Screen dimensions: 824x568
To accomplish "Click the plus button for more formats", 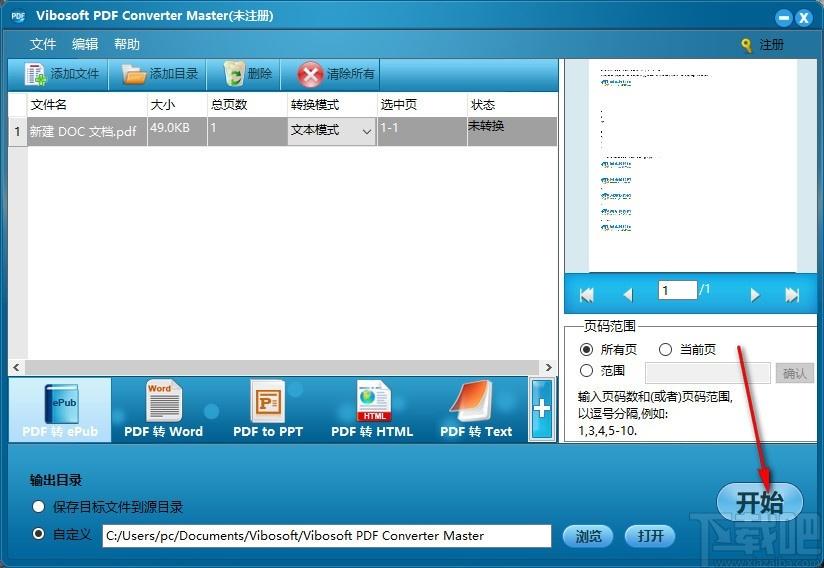I will [x=542, y=409].
